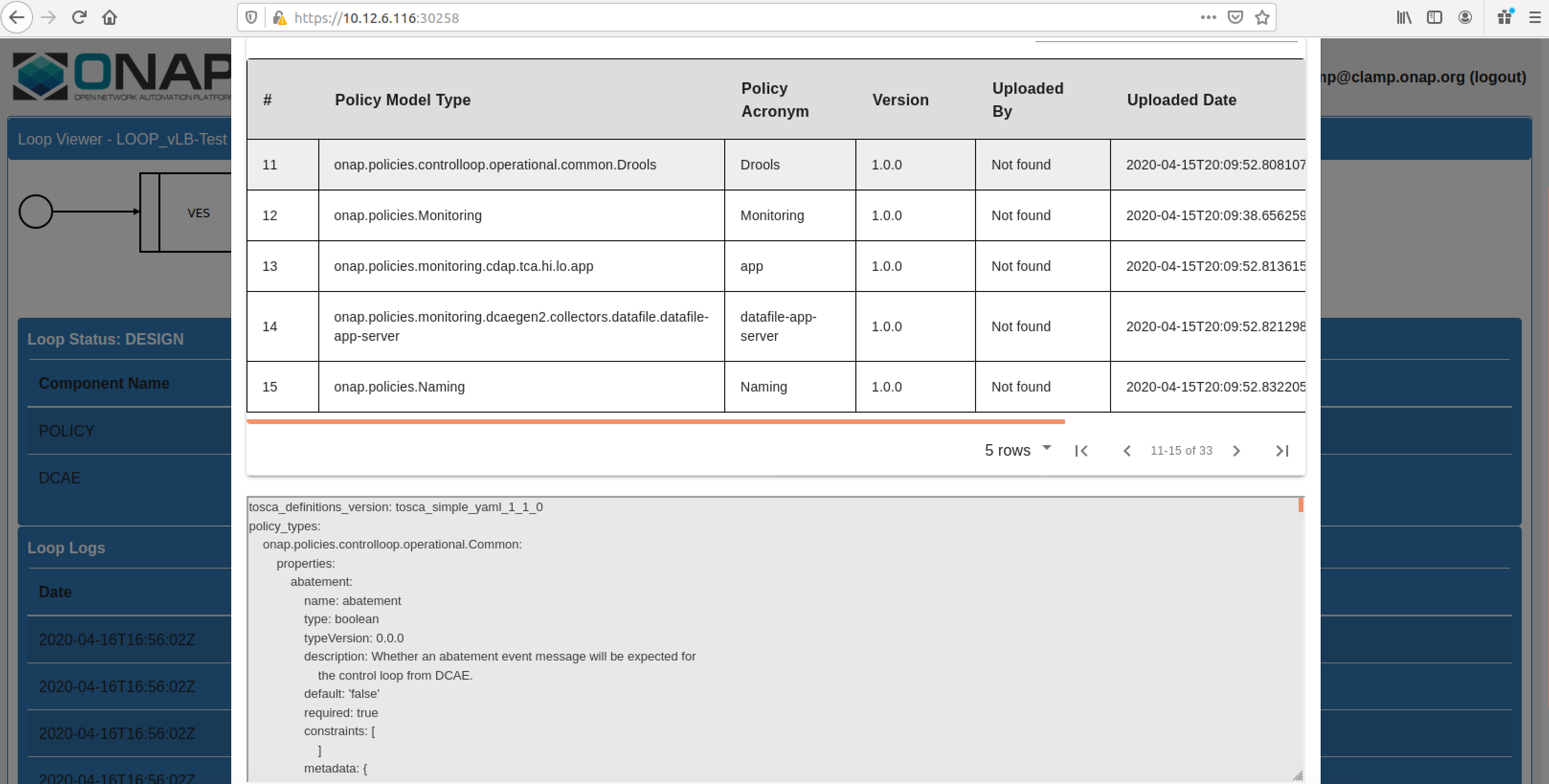
Task: Click the table horizontal scroll bar
Action: [x=655, y=422]
